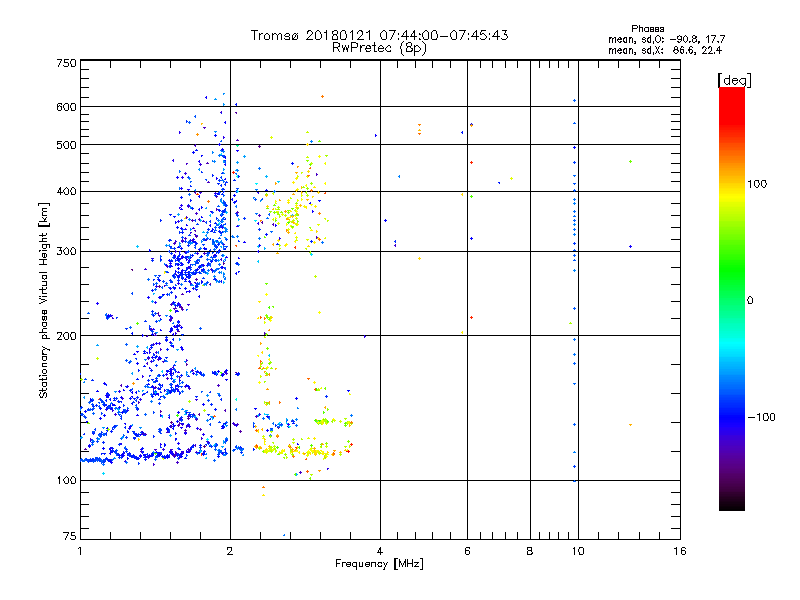Click the '-100' colorbar tick label
The height and width of the screenshot is (600, 800).
pyautogui.click(x=761, y=417)
